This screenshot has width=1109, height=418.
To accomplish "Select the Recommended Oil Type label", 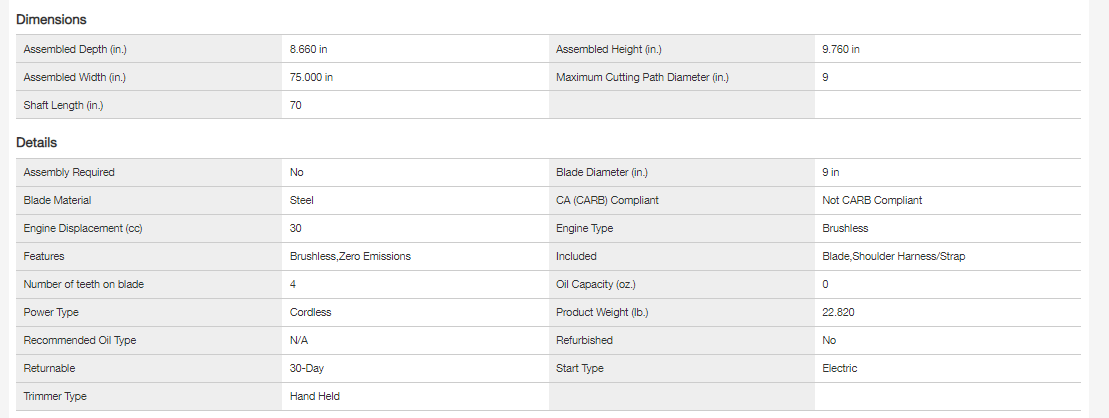I will [79, 340].
